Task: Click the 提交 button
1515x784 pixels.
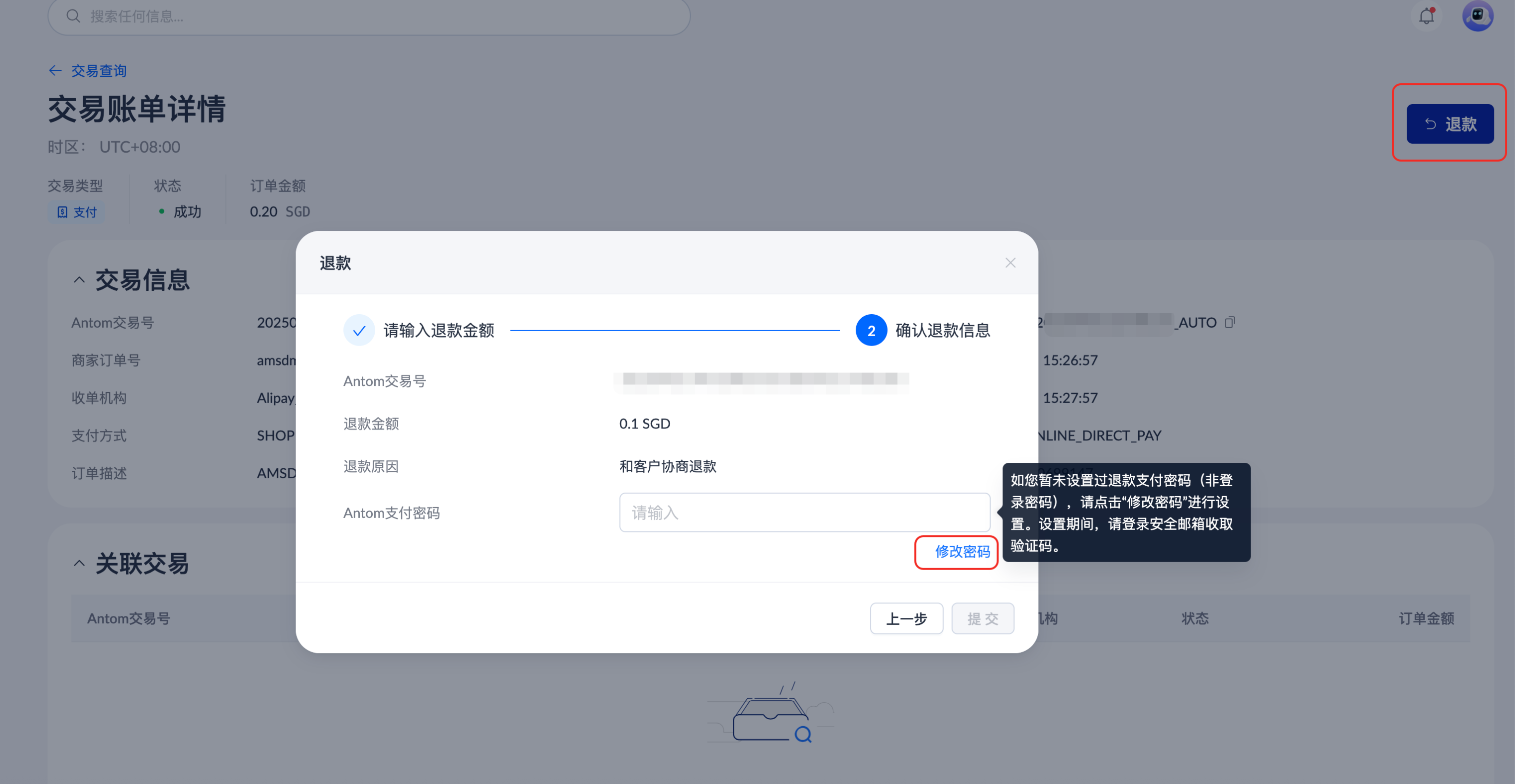Action: tap(982, 618)
